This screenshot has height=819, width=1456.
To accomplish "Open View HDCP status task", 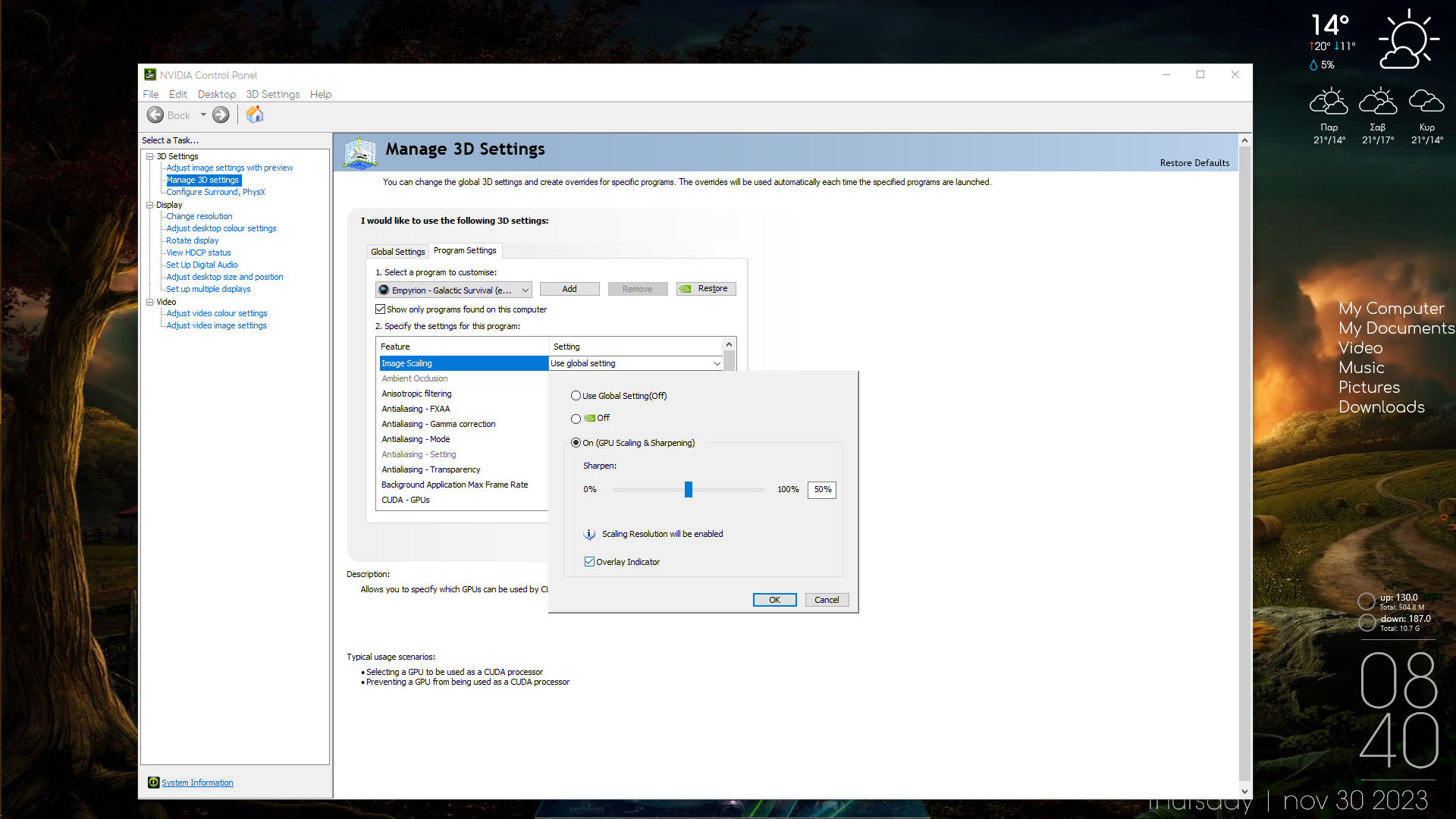I will point(199,253).
